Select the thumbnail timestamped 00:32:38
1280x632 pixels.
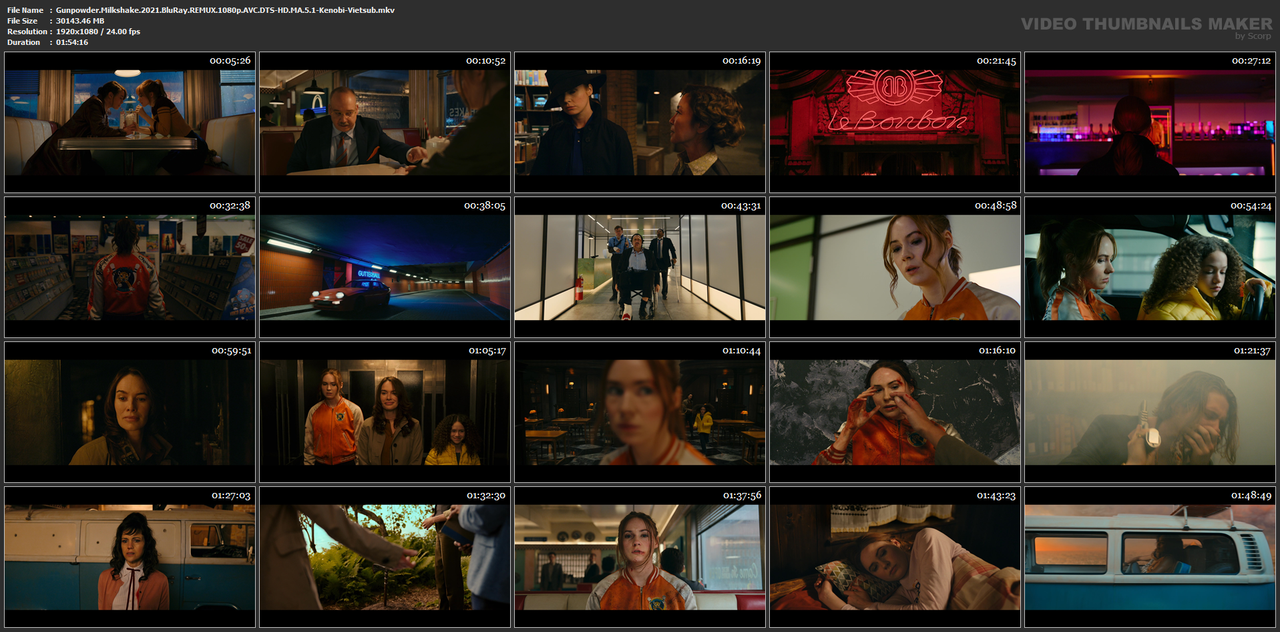[x=130, y=267]
